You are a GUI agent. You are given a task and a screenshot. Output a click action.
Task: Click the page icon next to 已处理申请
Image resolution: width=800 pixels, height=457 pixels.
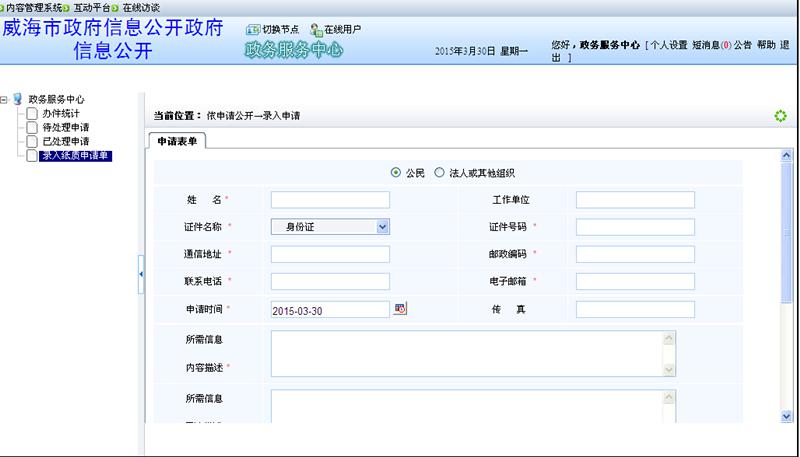click(x=32, y=142)
